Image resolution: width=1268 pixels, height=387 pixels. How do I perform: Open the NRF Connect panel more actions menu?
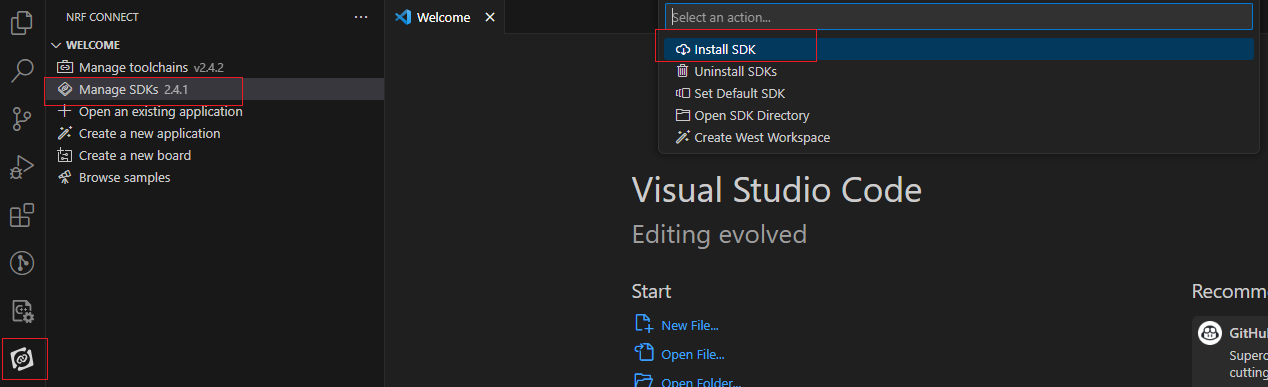pos(361,17)
